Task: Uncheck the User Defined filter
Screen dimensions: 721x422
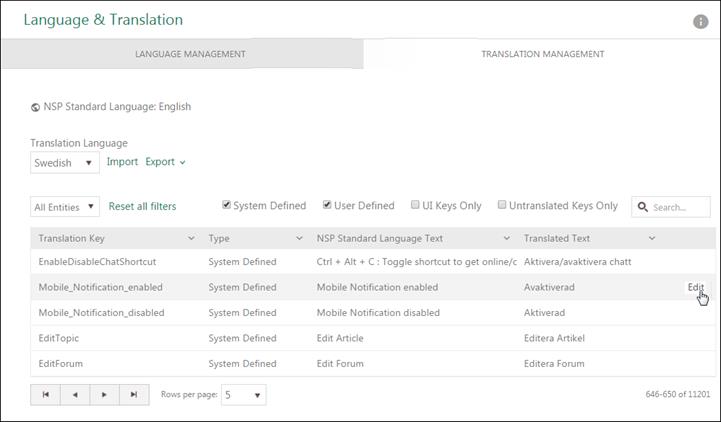Action: point(327,205)
